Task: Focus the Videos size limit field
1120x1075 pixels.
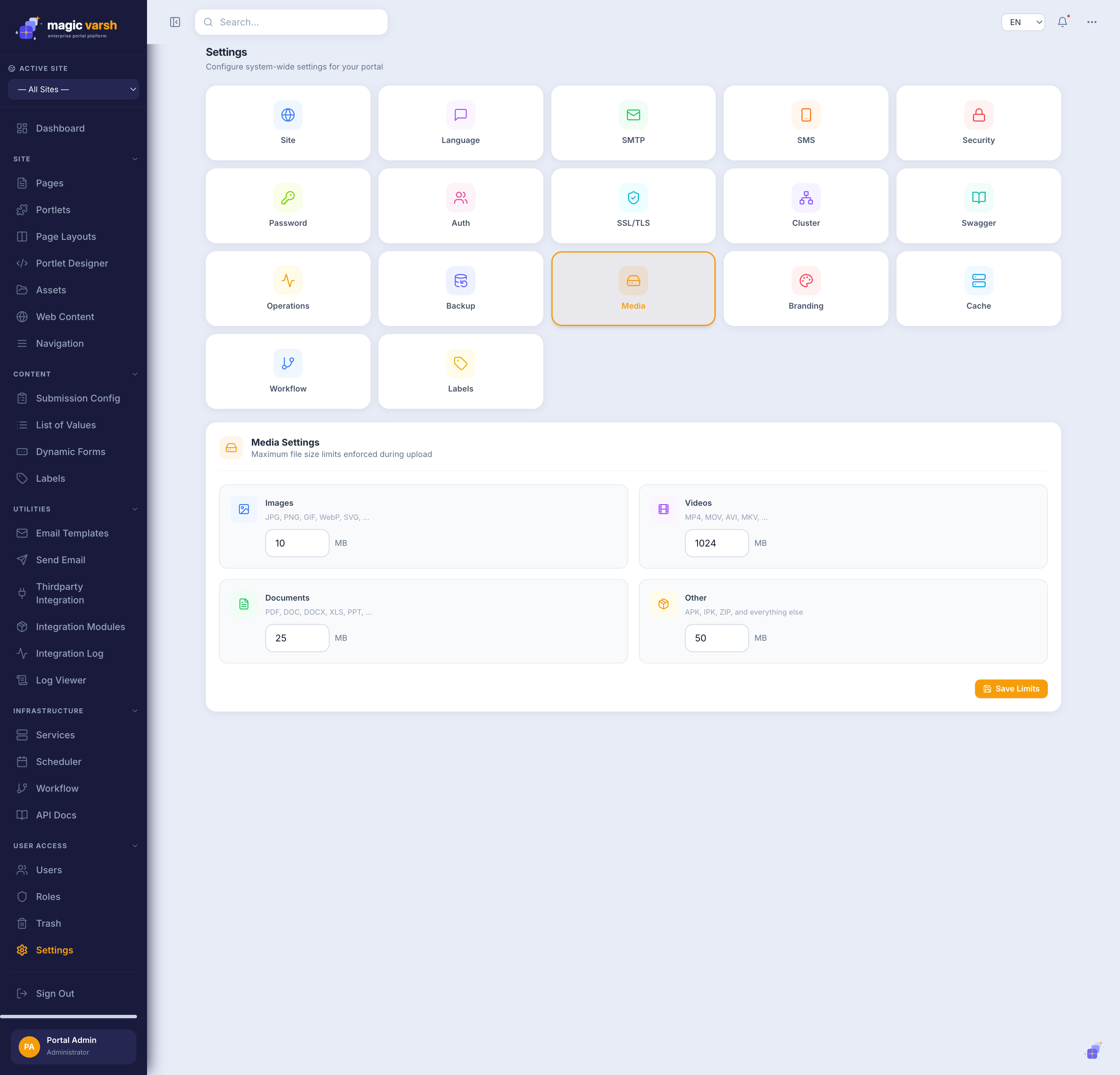Action: [x=717, y=543]
